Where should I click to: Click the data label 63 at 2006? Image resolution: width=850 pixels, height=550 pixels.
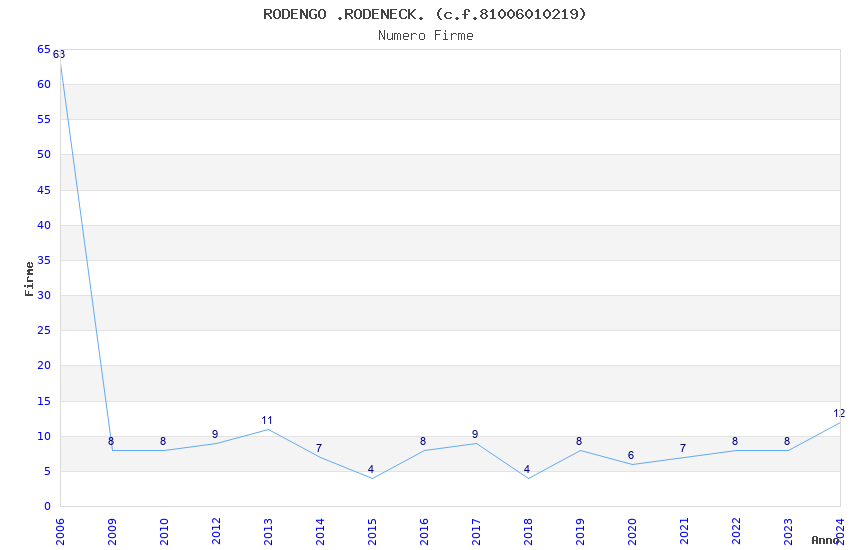click(59, 54)
